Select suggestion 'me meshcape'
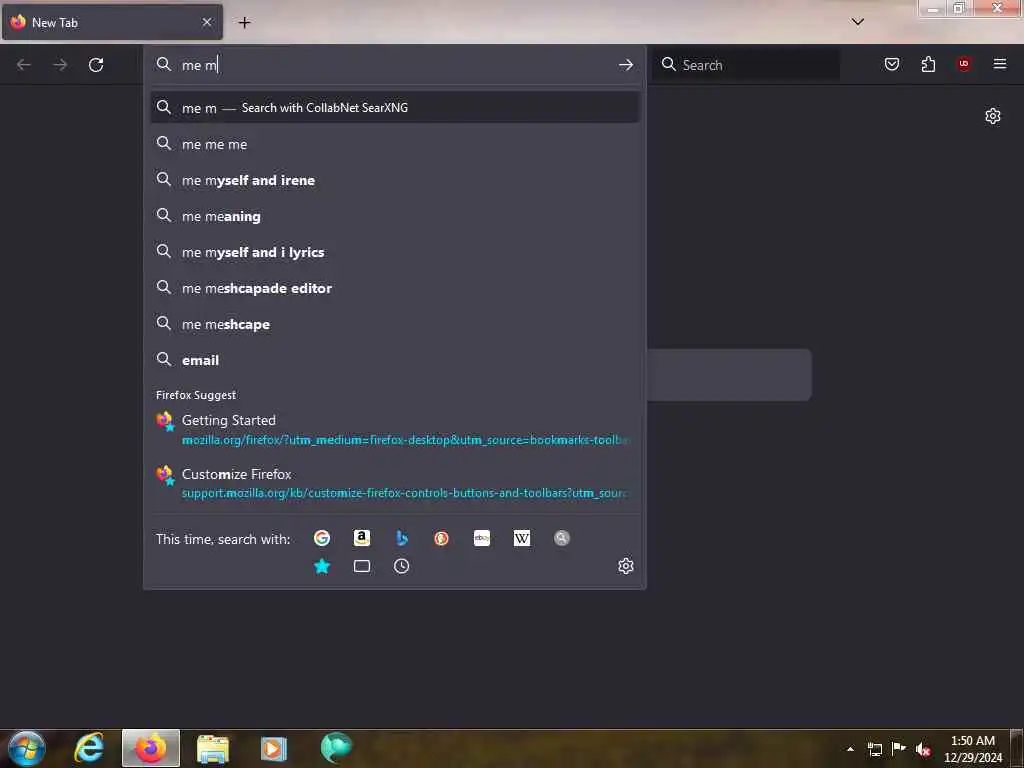Viewport: 1024px width, 768px height. 394,324
